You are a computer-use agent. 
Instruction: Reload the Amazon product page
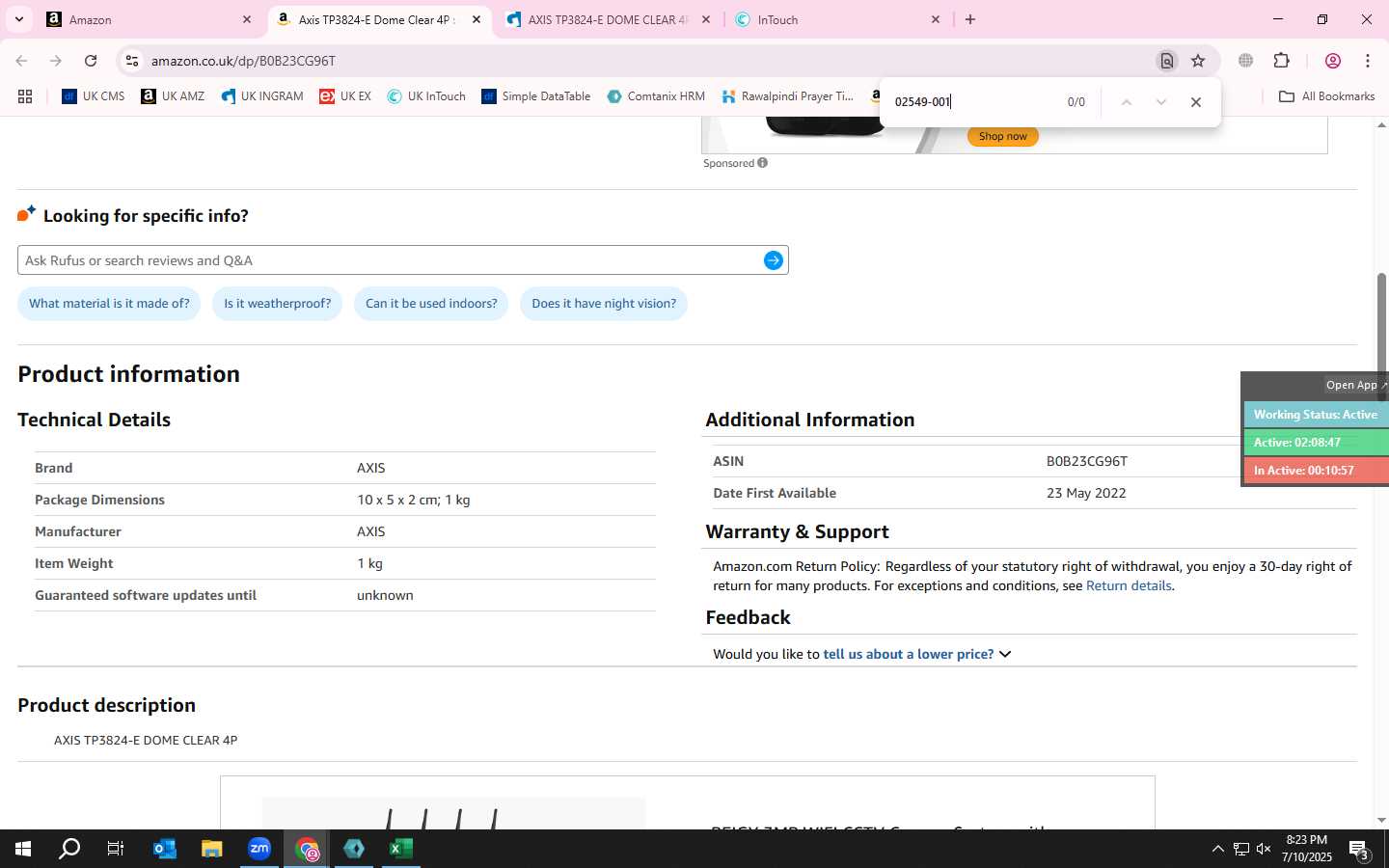click(91, 61)
